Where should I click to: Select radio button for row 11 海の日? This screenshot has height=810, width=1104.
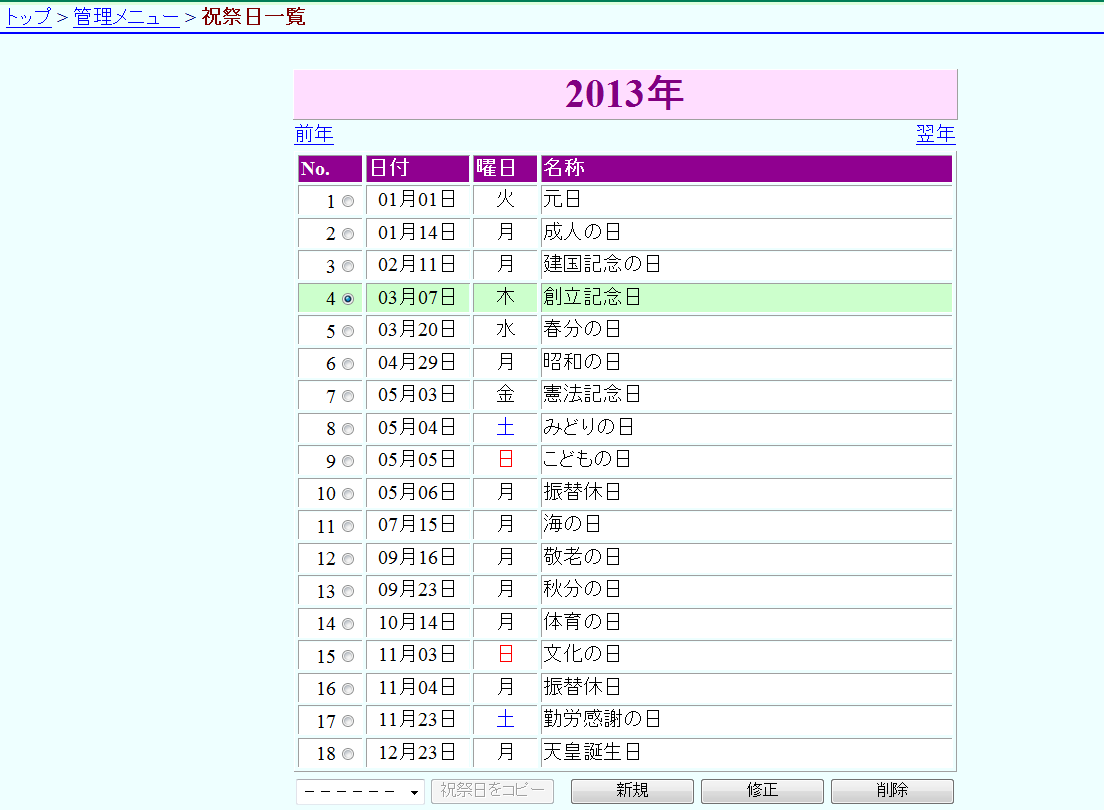click(x=348, y=526)
